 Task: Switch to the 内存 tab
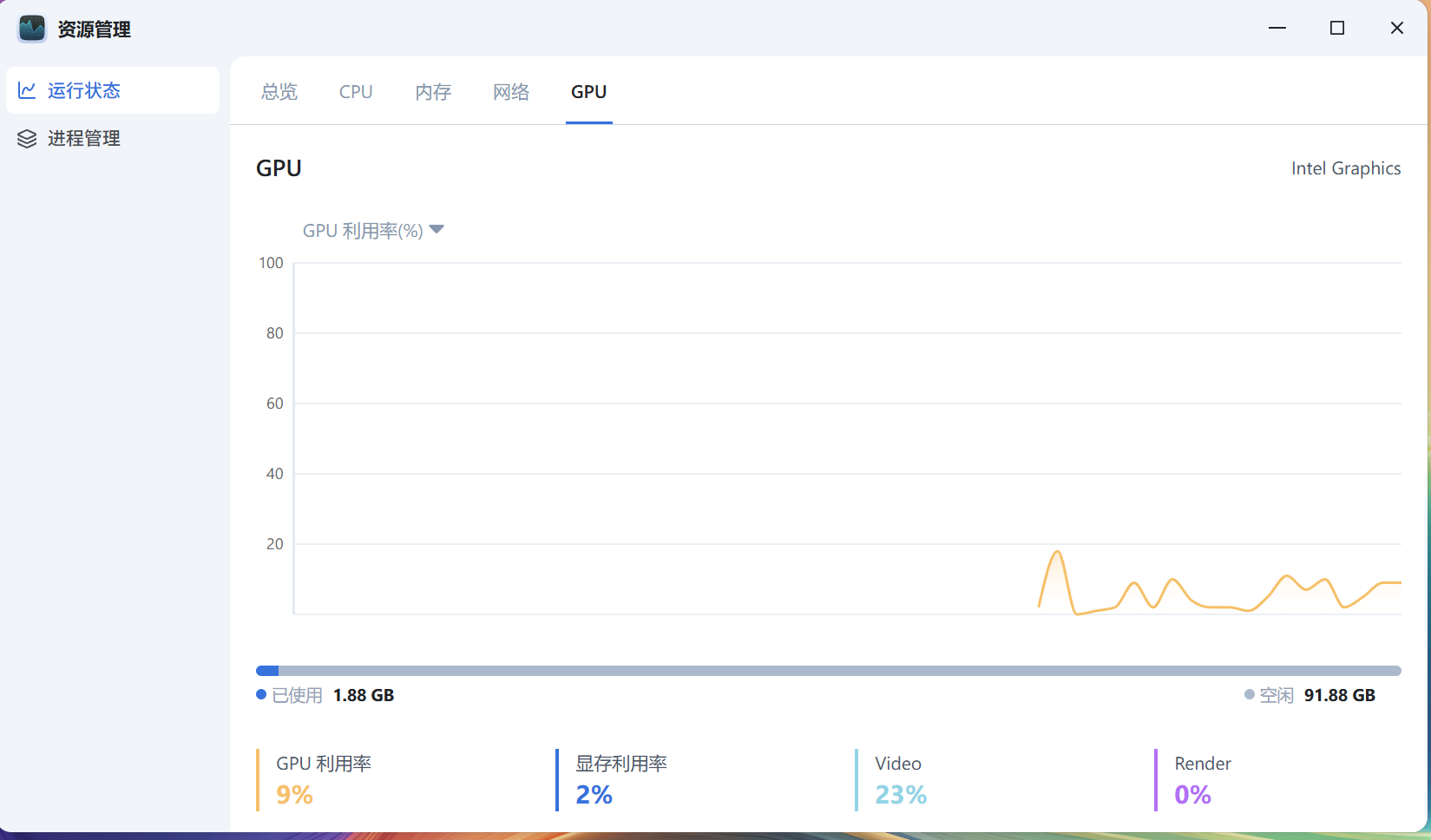pyautogui.click(x=433, y=92)
